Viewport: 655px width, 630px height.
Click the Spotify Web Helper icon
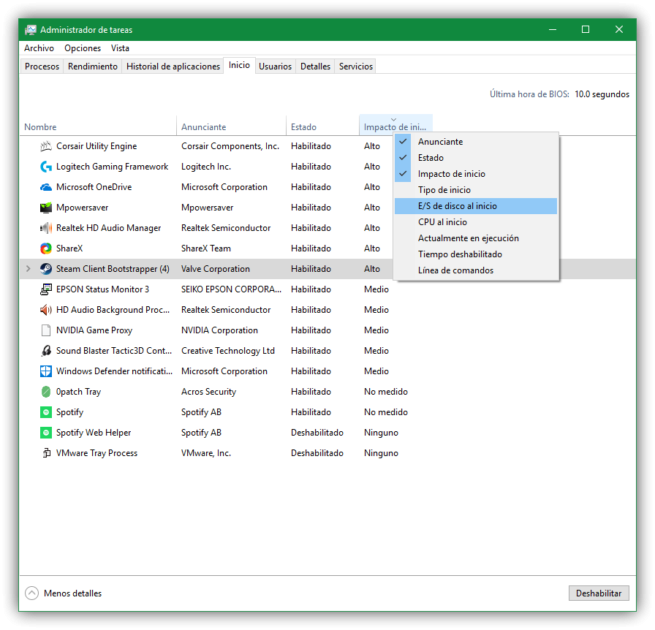tap(46, 433)
